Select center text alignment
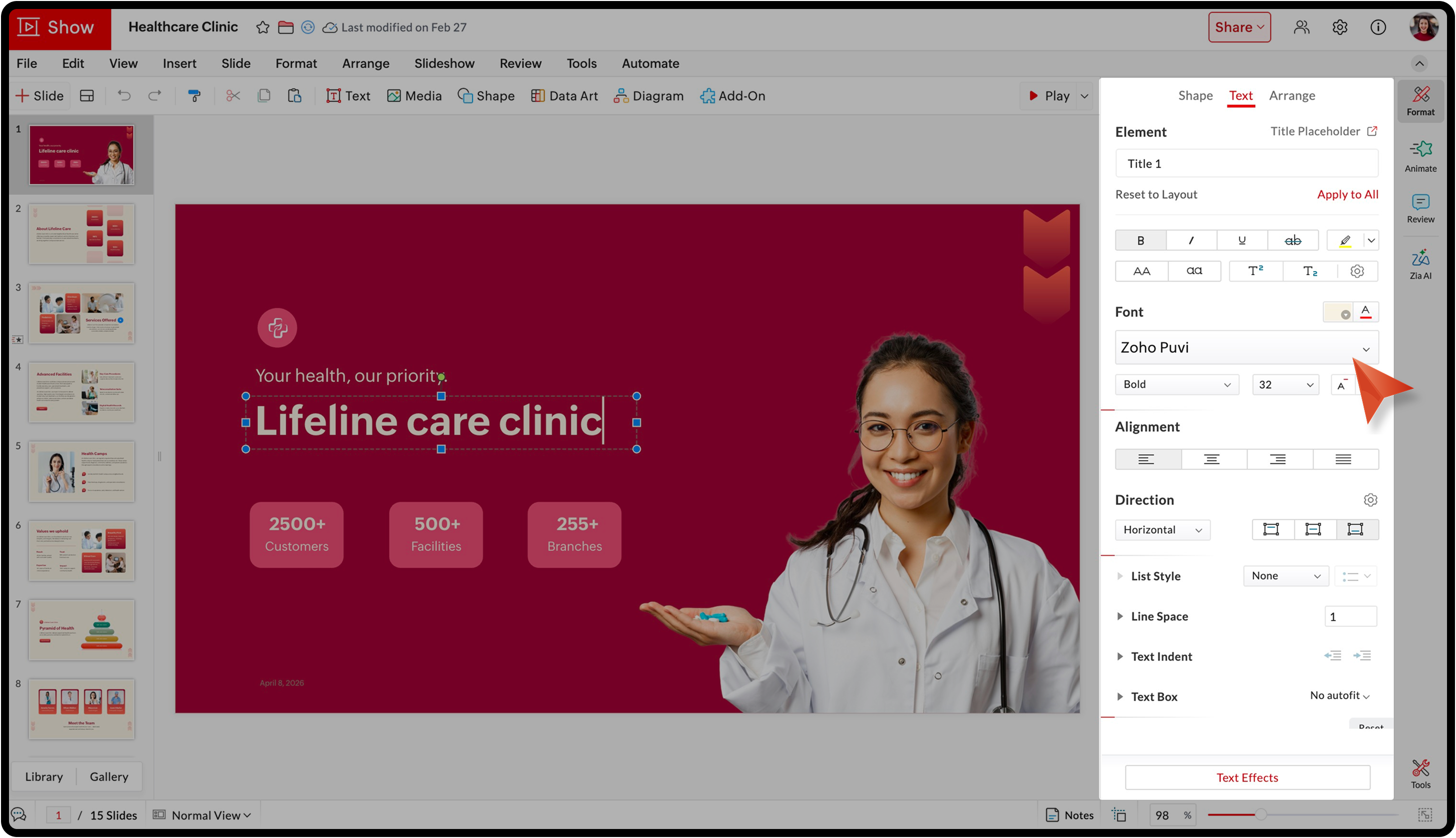This screenshot has height=838, width=1456. (1211, 459)
